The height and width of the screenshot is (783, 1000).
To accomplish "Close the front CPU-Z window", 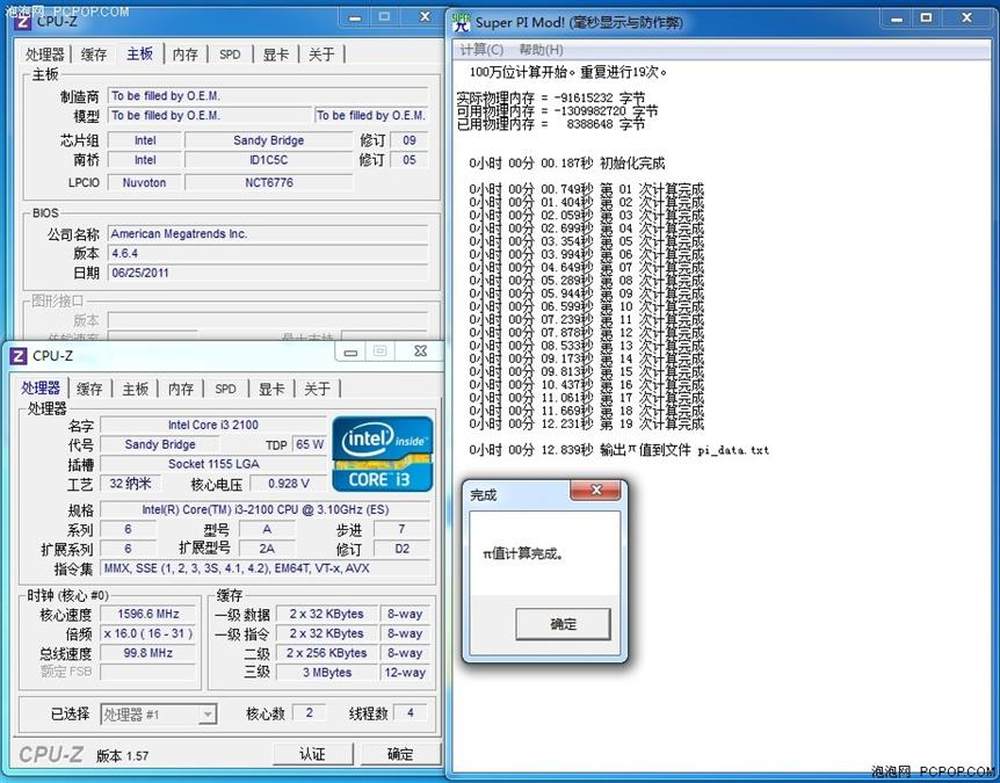I will pos(420,351).
